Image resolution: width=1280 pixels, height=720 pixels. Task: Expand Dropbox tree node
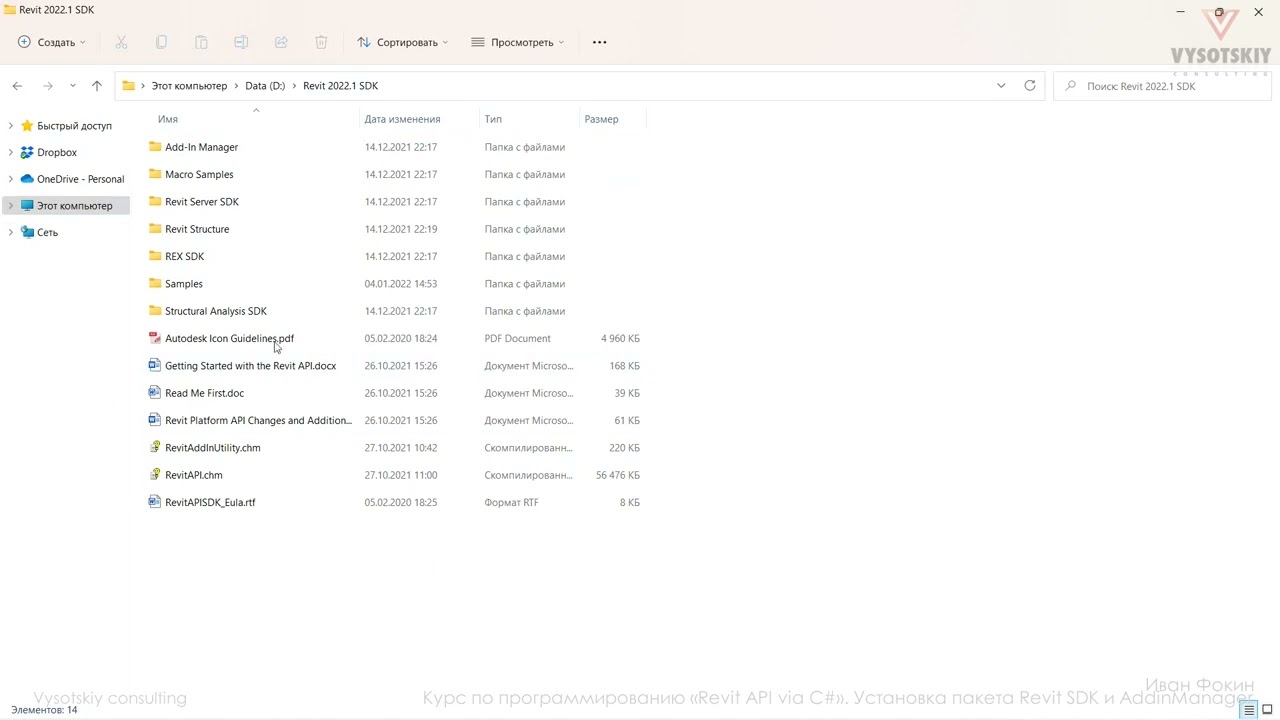(10, 152)
